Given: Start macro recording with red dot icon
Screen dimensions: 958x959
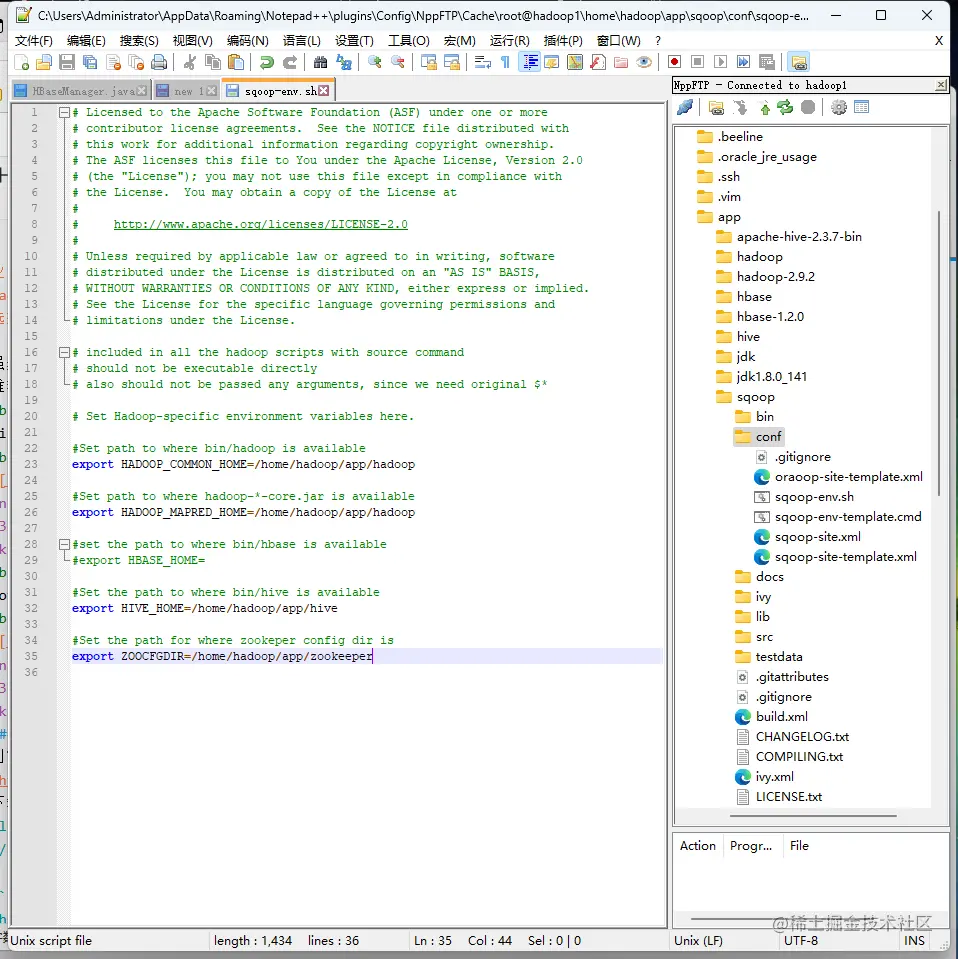Looking at the screenshot, I should point(674,62).
